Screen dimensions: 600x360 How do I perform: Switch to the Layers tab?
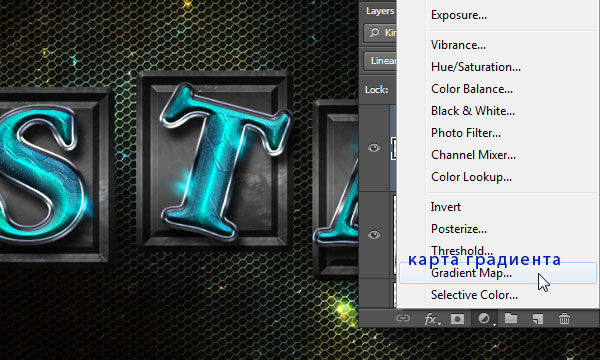380,11
